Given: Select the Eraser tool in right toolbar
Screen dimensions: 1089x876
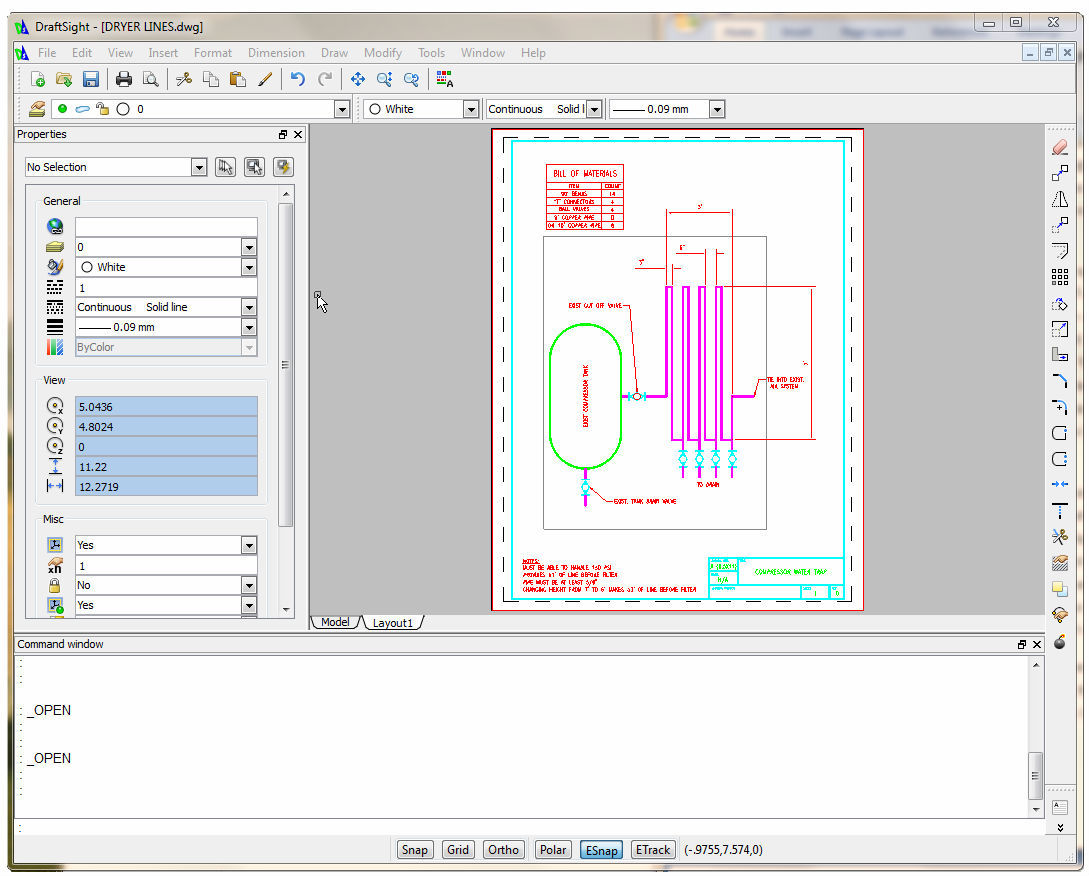Looking at the screenshot, I should [1060, 147].
